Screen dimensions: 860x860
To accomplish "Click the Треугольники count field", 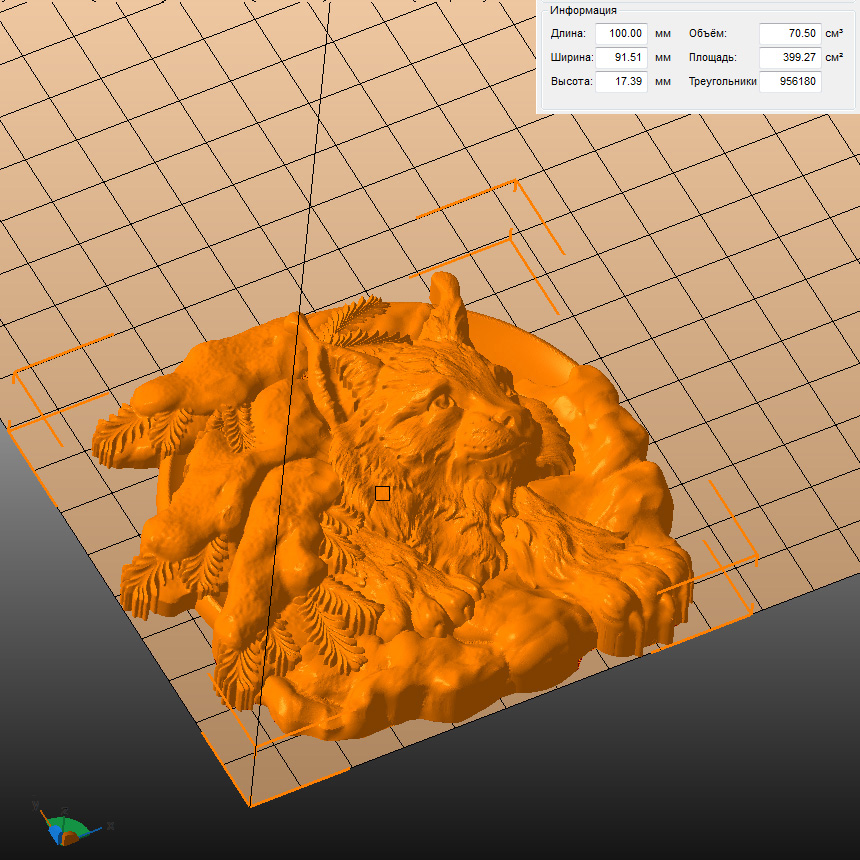I will (790, 82).
